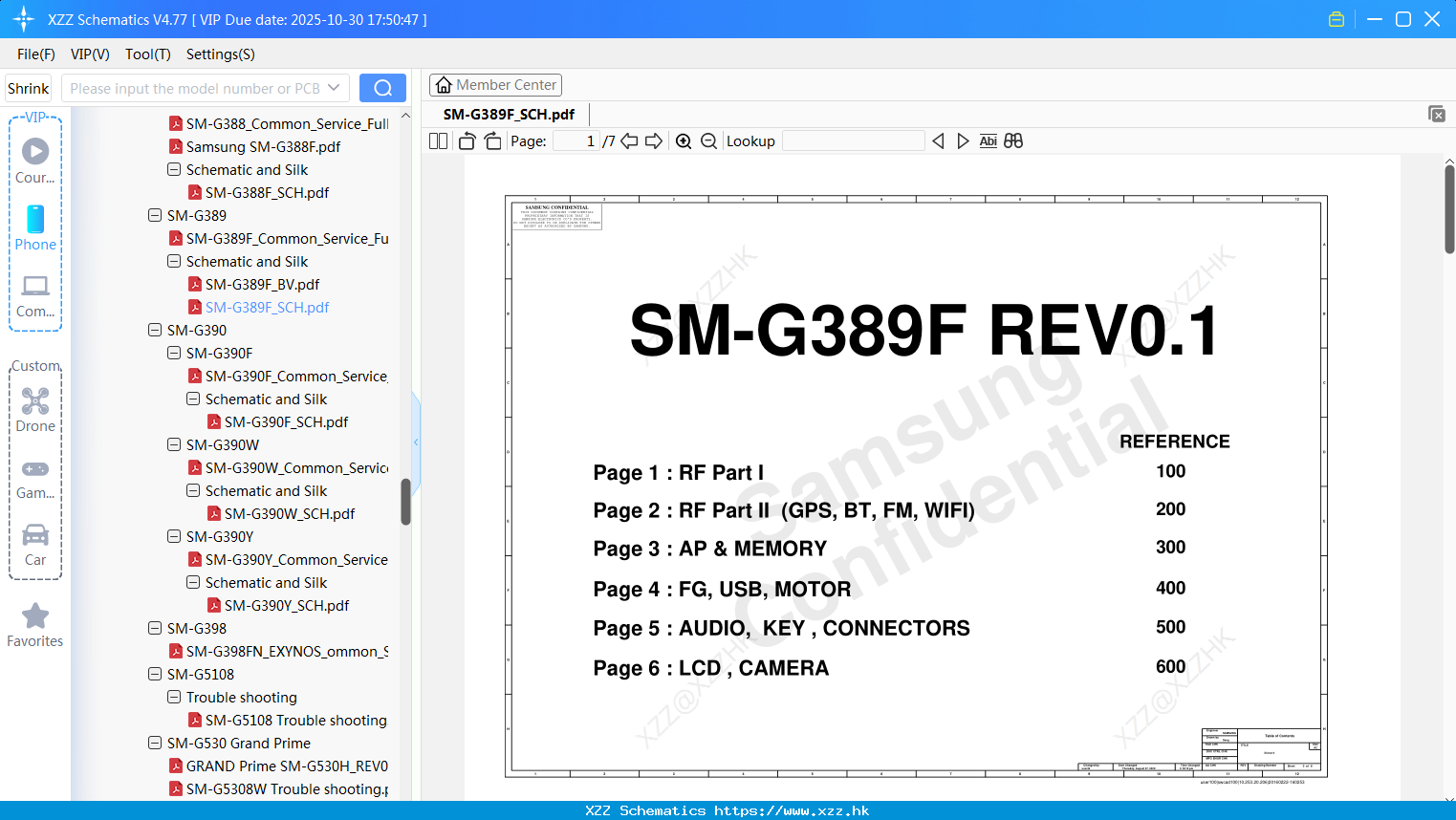Open the Tool(T) menu
The height and width of the screenshot is (820, 1456).
(148, 54)
